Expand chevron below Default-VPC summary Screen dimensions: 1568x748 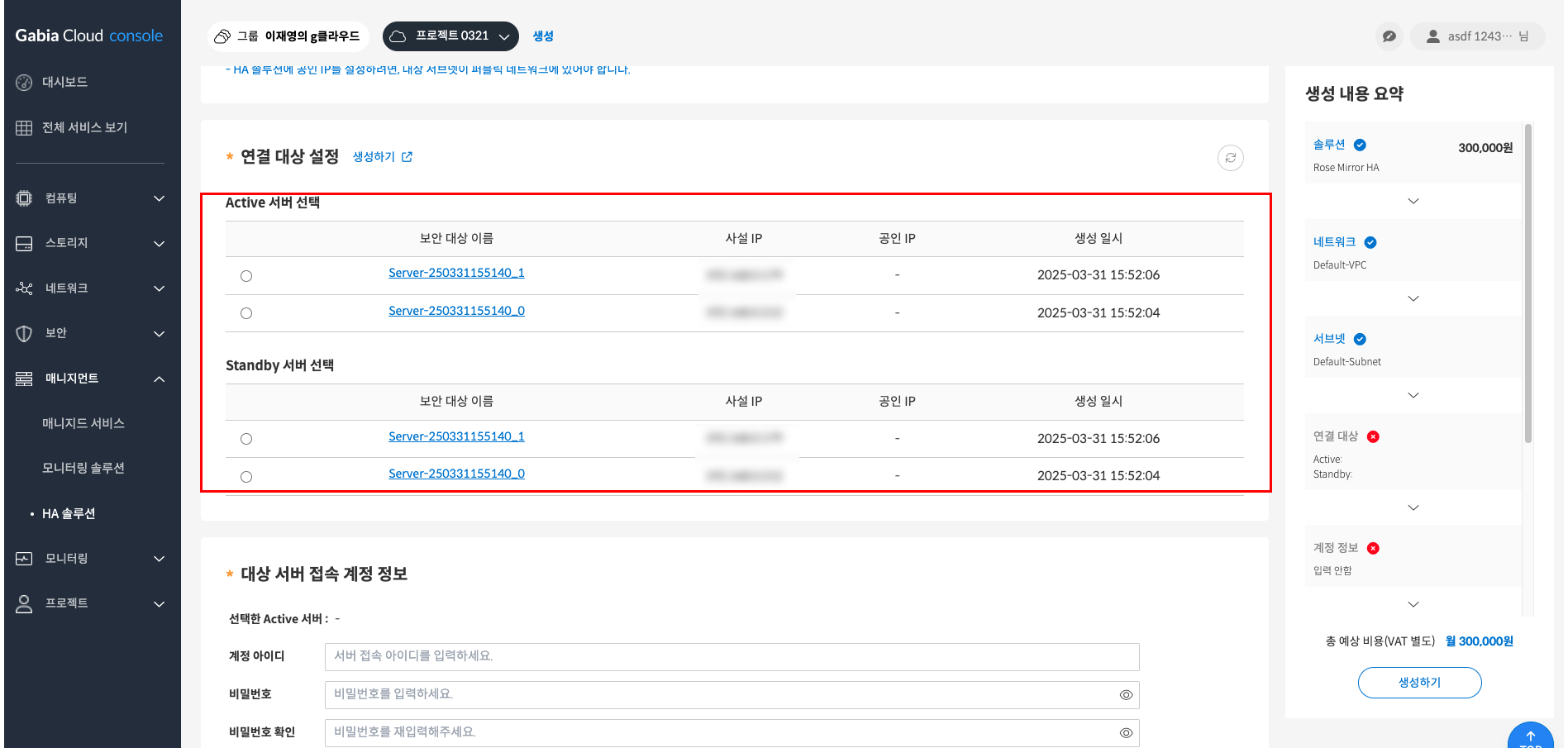click(1413, 298)
